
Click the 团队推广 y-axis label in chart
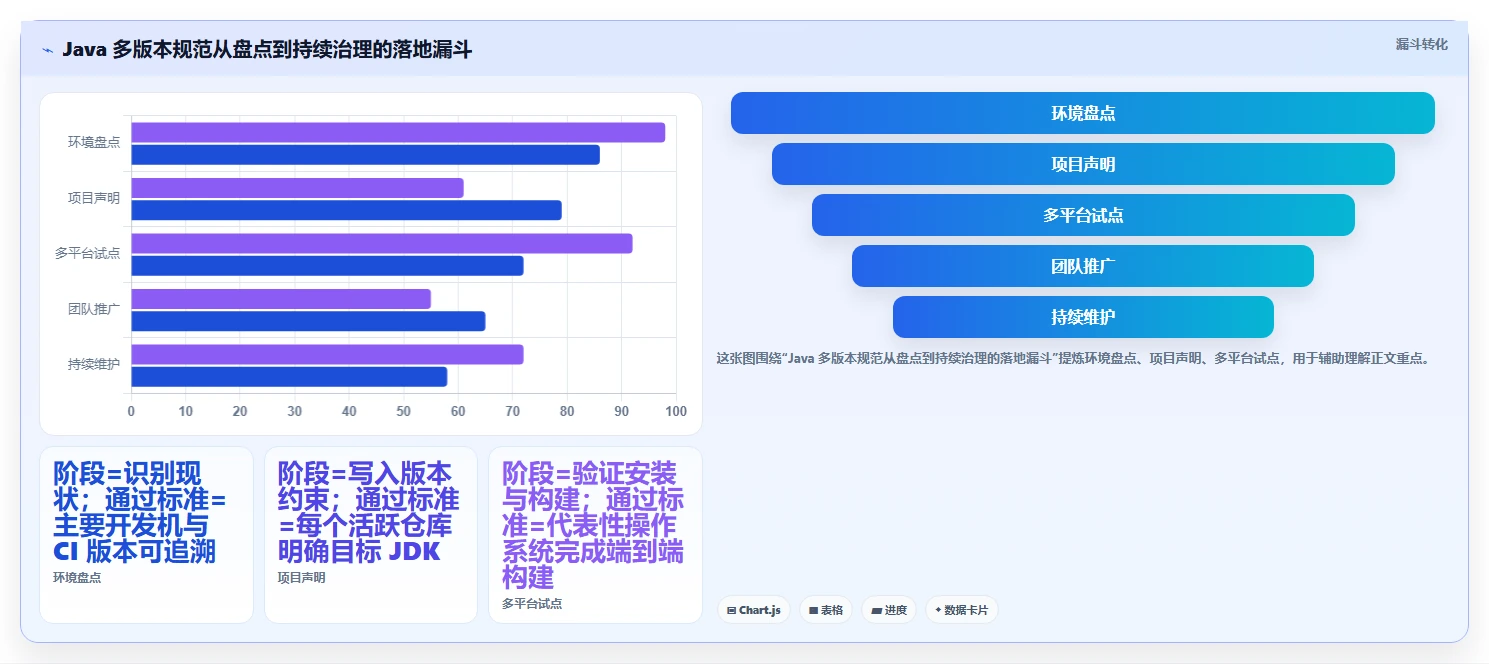click(x=94, y=309)
